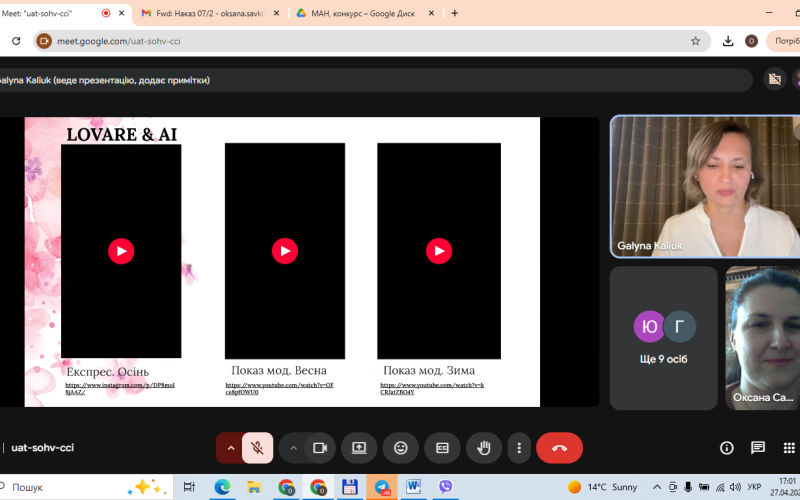Open Task View on the taskbar
Viewport: 800px width, 500px height.
click(x=189, y=487)
